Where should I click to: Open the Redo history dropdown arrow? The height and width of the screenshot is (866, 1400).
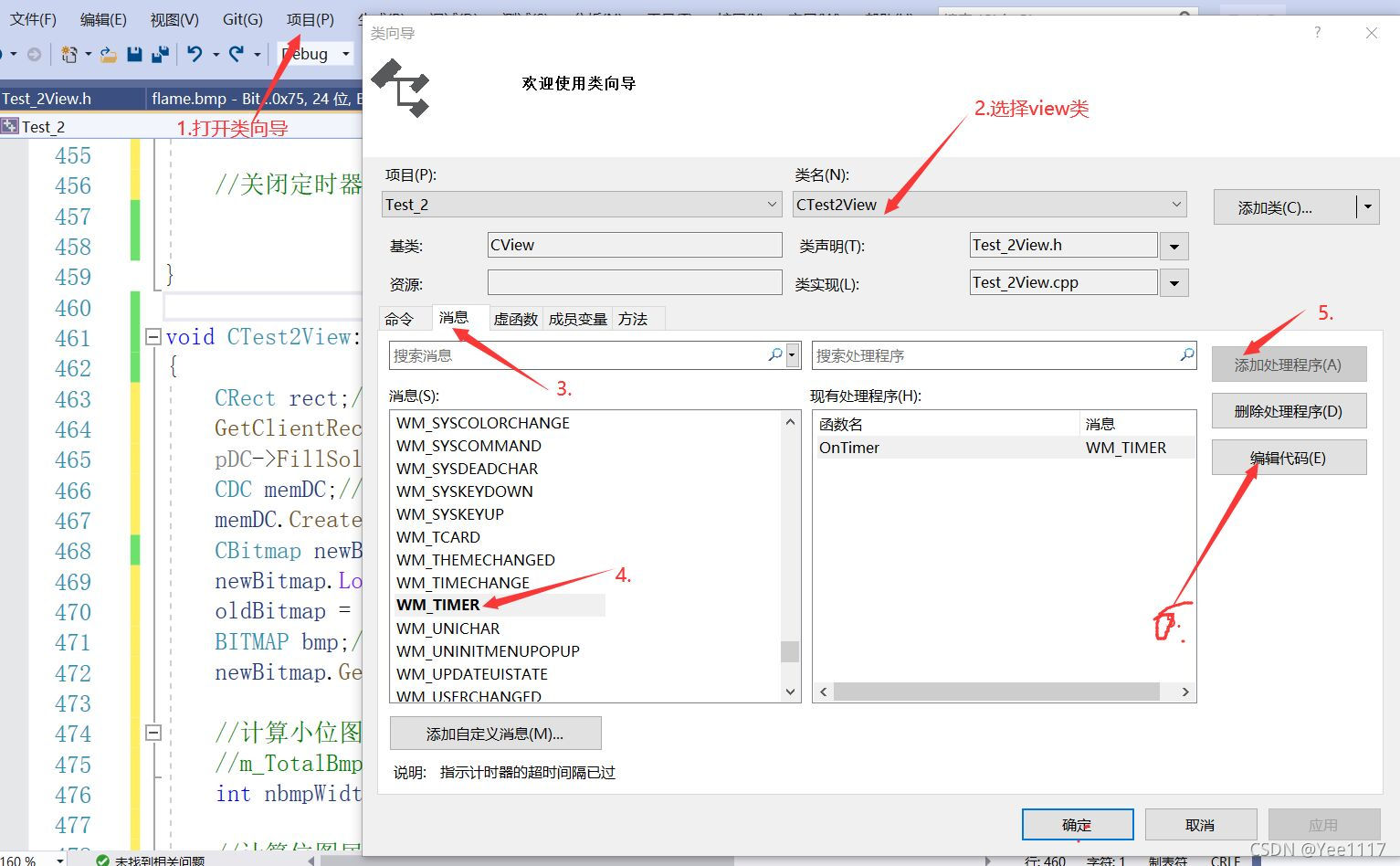[x=258, y=55]
